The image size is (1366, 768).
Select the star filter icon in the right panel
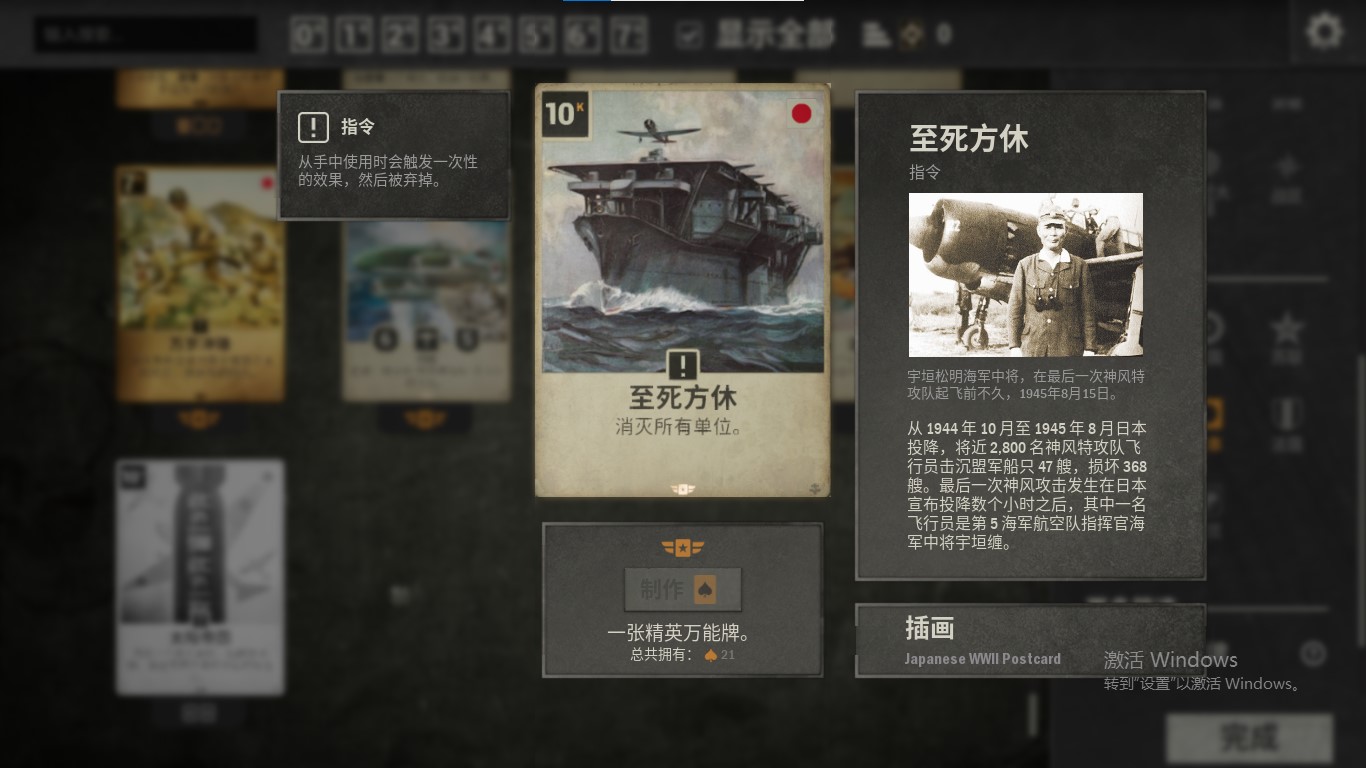(x=1286, y=326)
